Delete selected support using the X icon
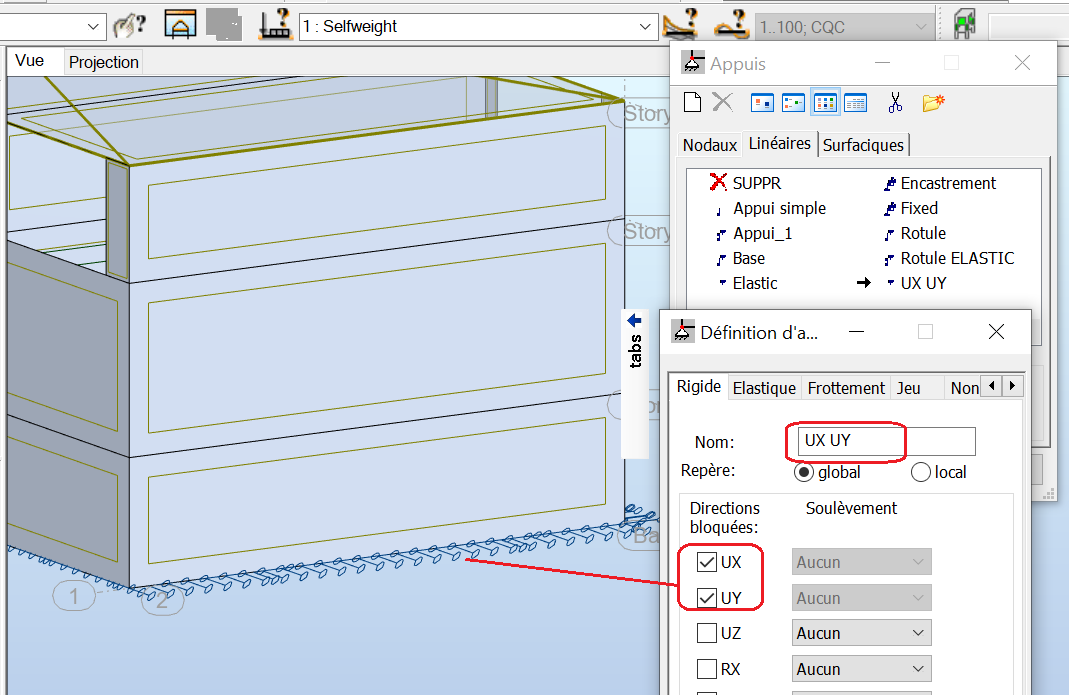1069x695 pixels. tap(720, 101)
